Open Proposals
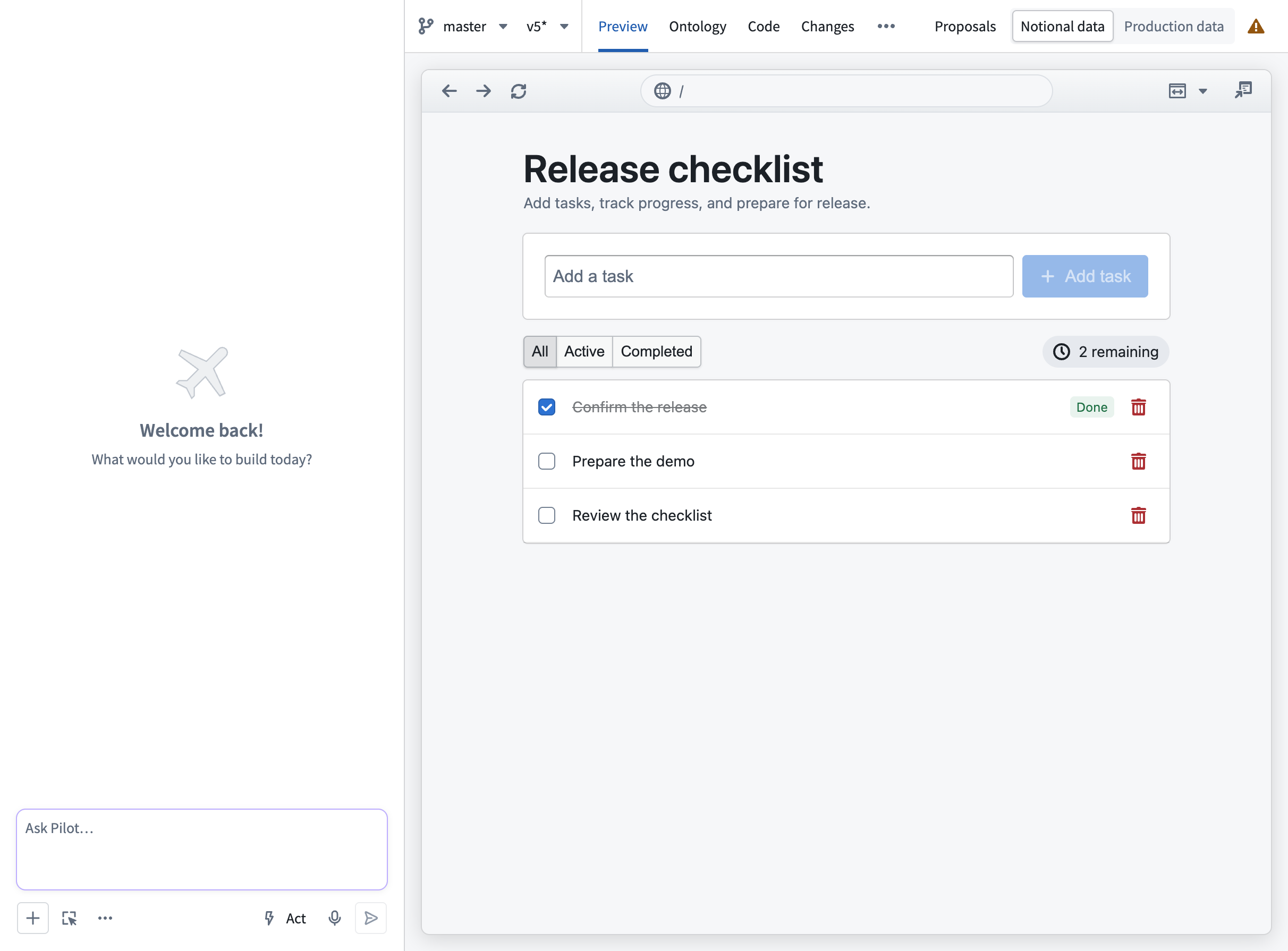The image size is (1288, 951). pyautogui.click(x=965, y=27)
